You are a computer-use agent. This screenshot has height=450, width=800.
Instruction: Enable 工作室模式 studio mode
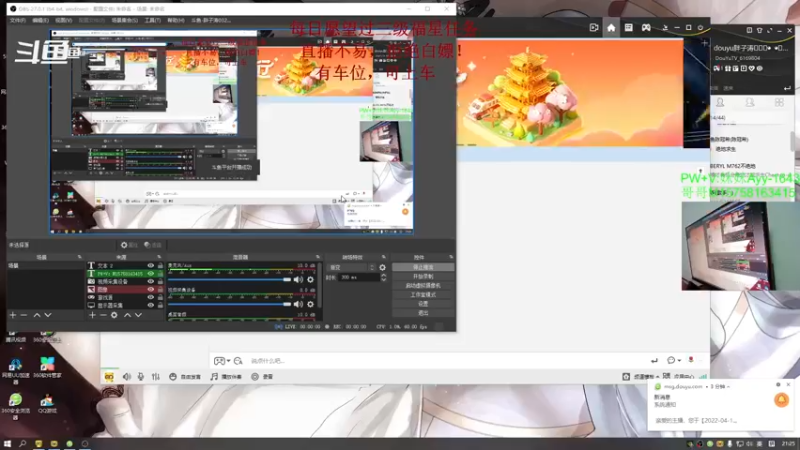[x=423, y=295]
